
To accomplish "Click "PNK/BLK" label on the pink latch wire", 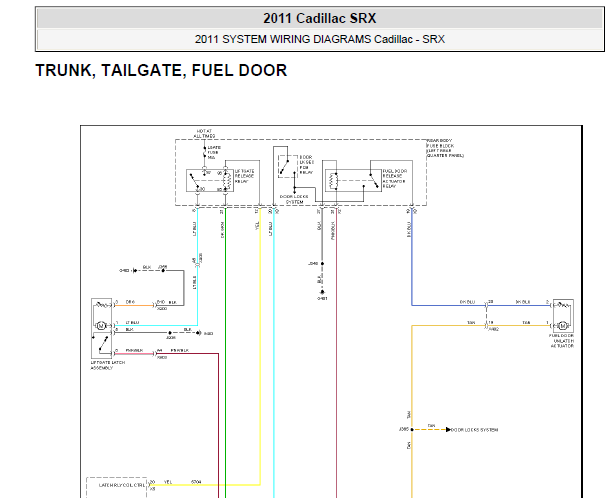I will (134, 350).
